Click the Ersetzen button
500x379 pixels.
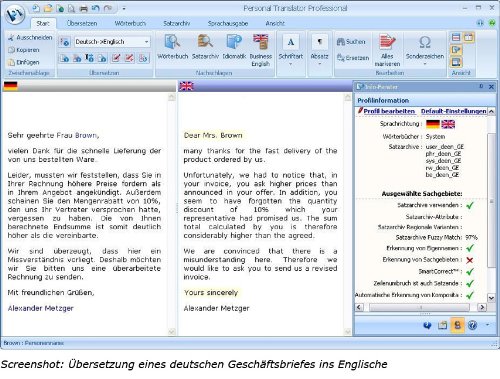pos(353,58)
